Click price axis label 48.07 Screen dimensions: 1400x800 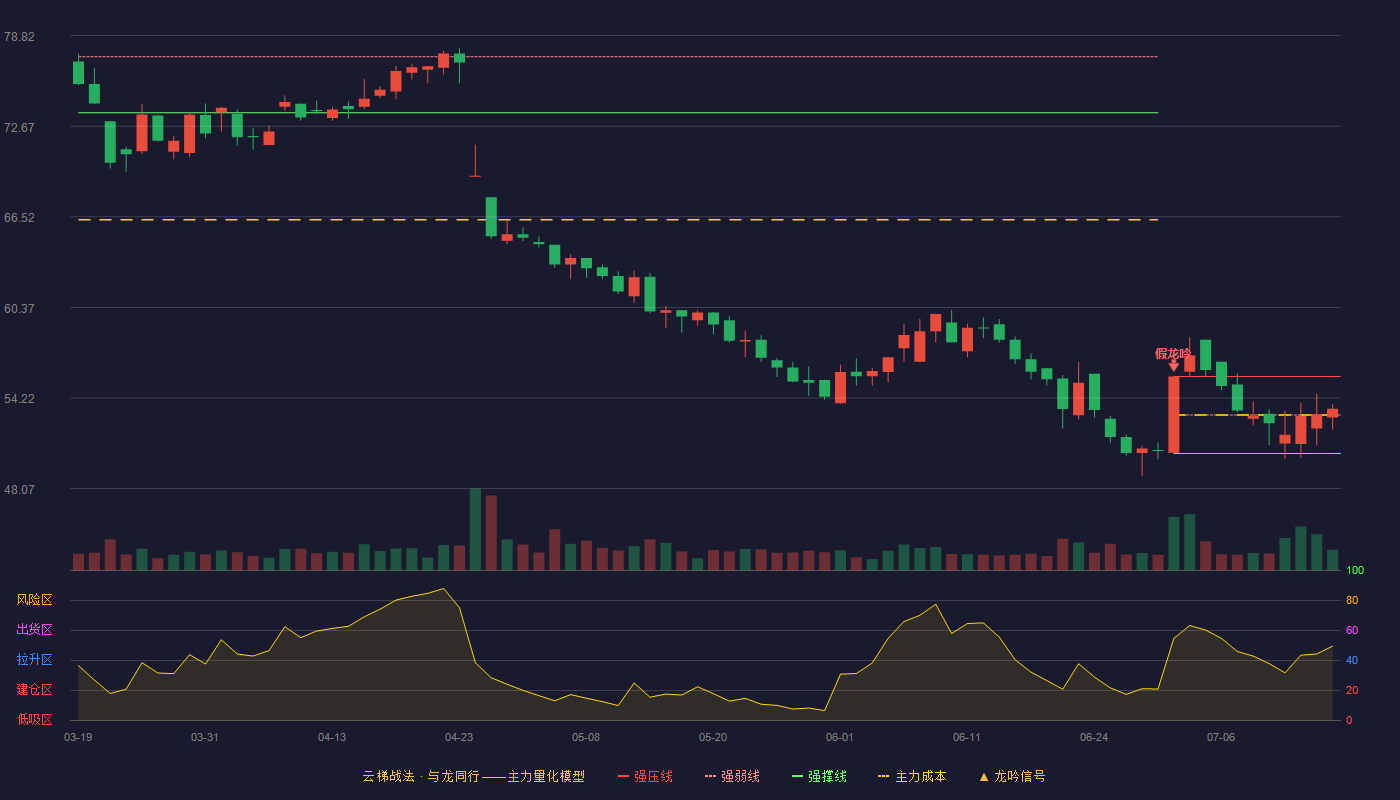(19, 489)
